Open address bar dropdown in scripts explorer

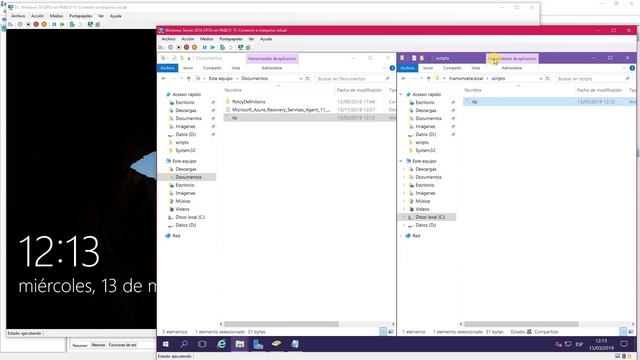click(x=541, y=78)
